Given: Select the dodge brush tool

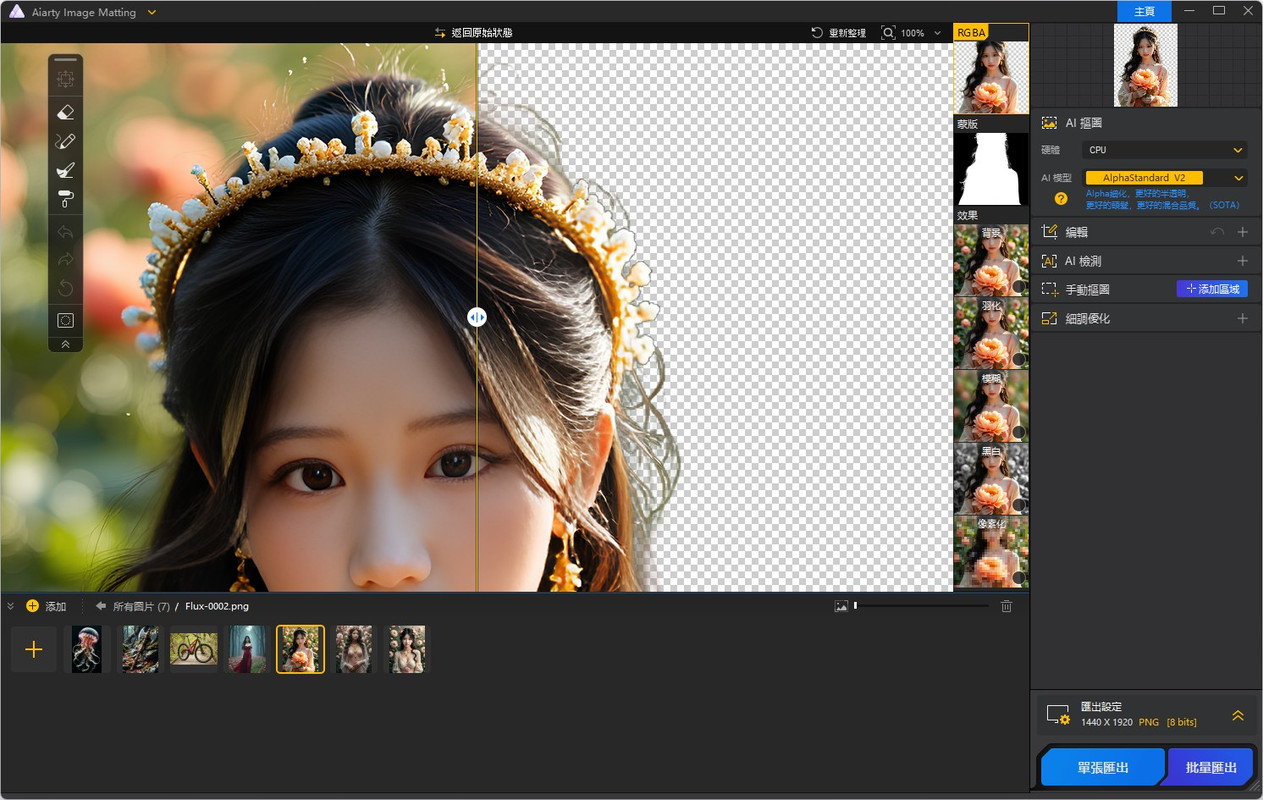Looking at the screenshot, I should click(x=65, y=170).
